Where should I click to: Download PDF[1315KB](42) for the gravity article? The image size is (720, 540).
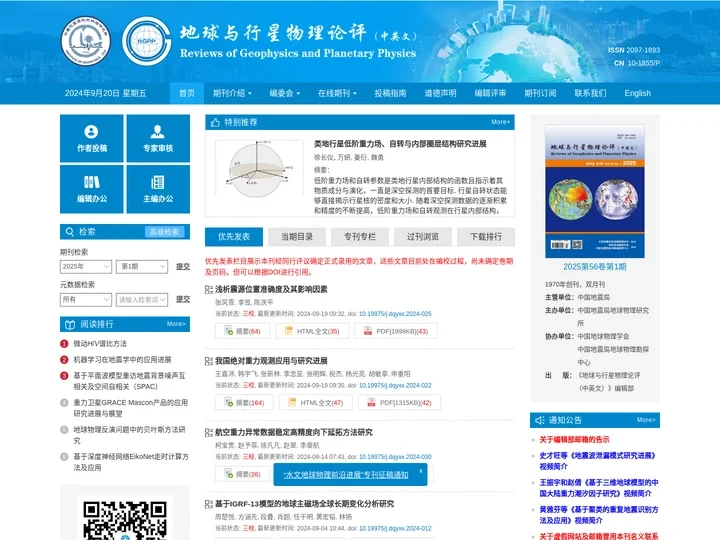(399, 403)
